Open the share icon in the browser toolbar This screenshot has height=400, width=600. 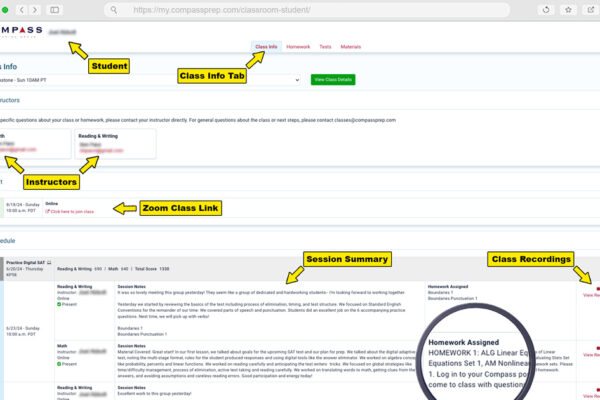click(x=591, y=10)
